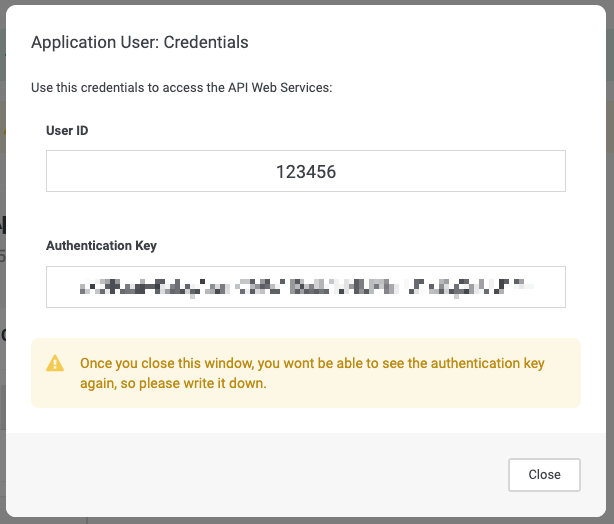Click the "Authentication Key" label
This screenshot has height=524, width=614.
[x=101, y=245]
